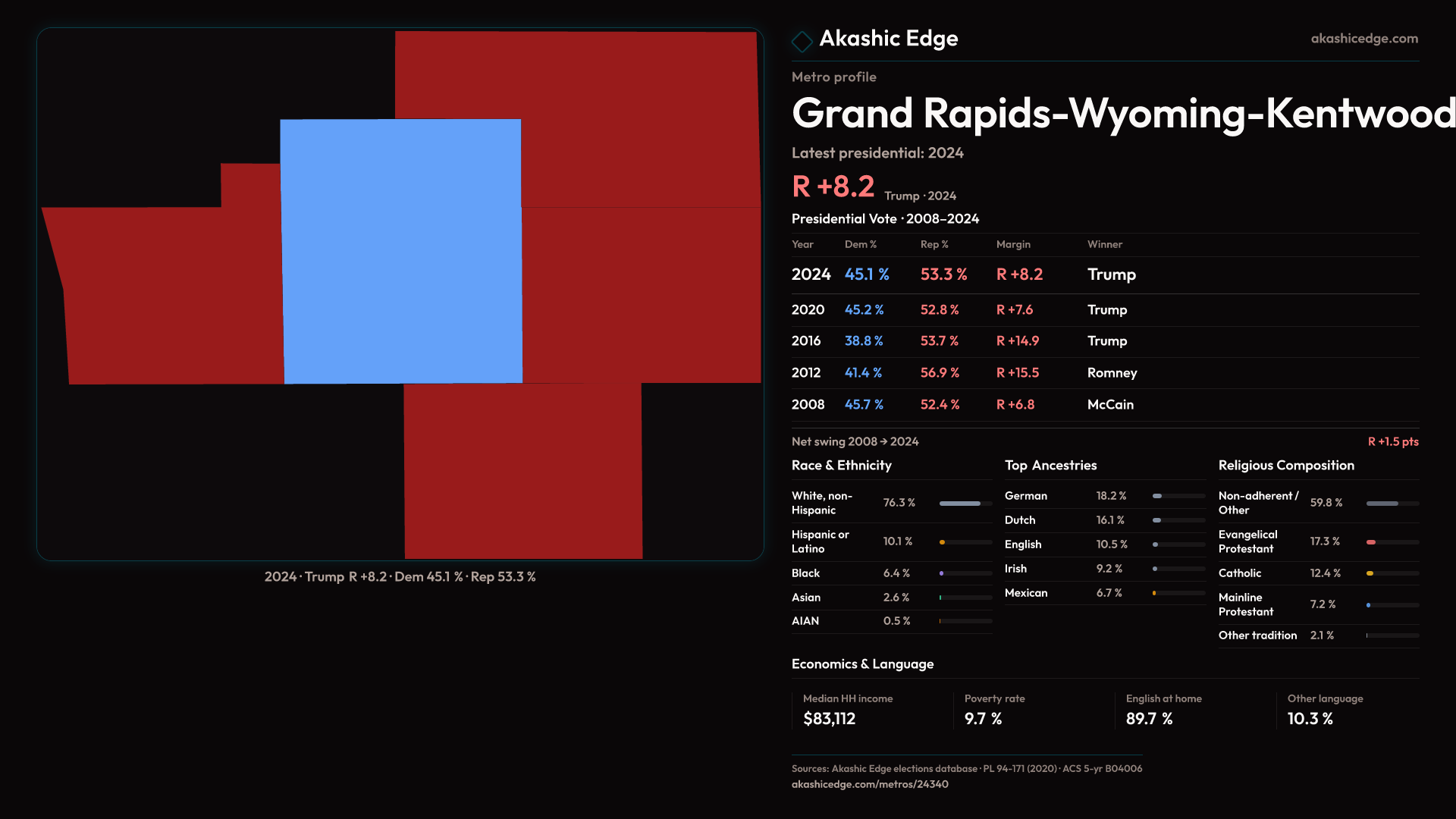The image size is (1456, 819).
Task: Click the Median HH income value
Action: (829, 719)
